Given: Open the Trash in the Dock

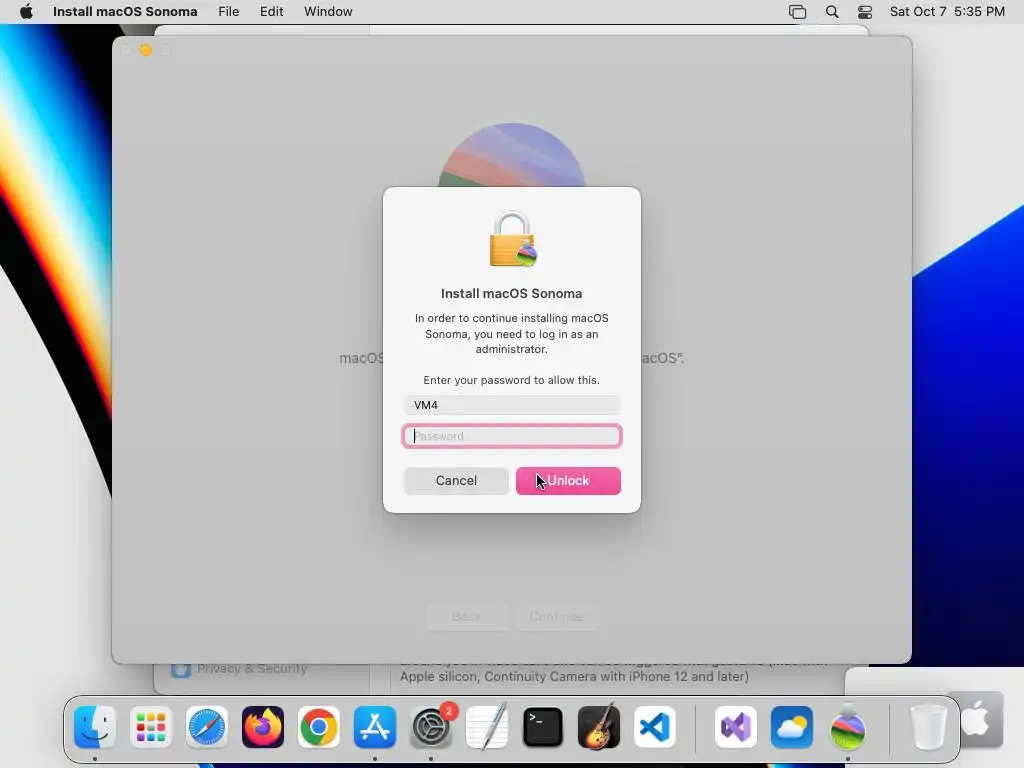Looking at the screenshot, I should pyautogui.click(x=928, y=727).
